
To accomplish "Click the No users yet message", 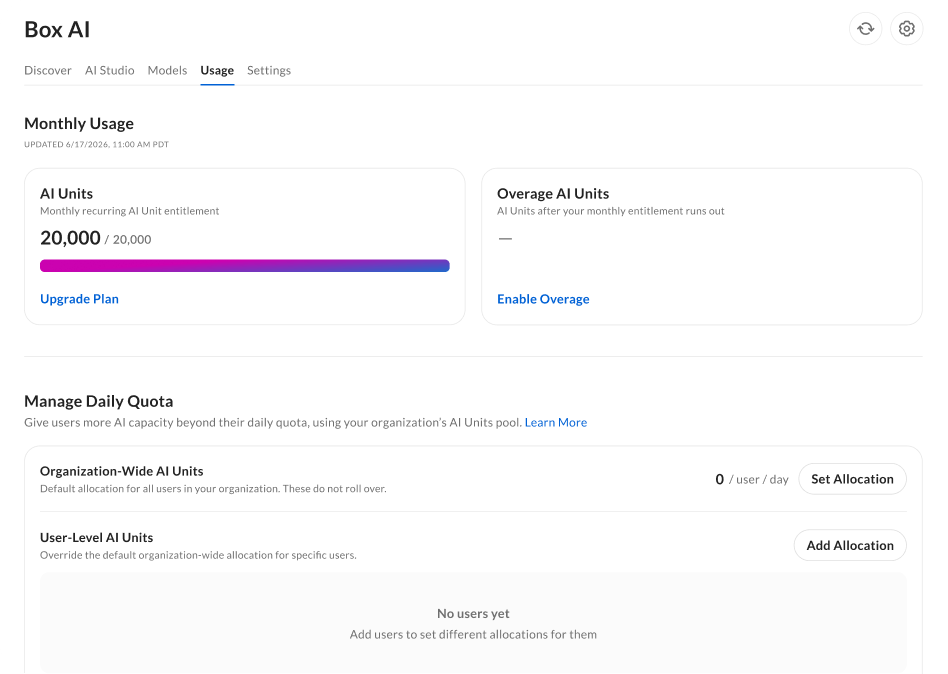I will tap(473, 613).
